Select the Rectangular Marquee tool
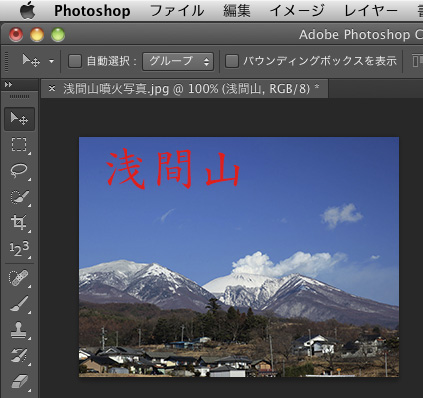 coord(19,144)
